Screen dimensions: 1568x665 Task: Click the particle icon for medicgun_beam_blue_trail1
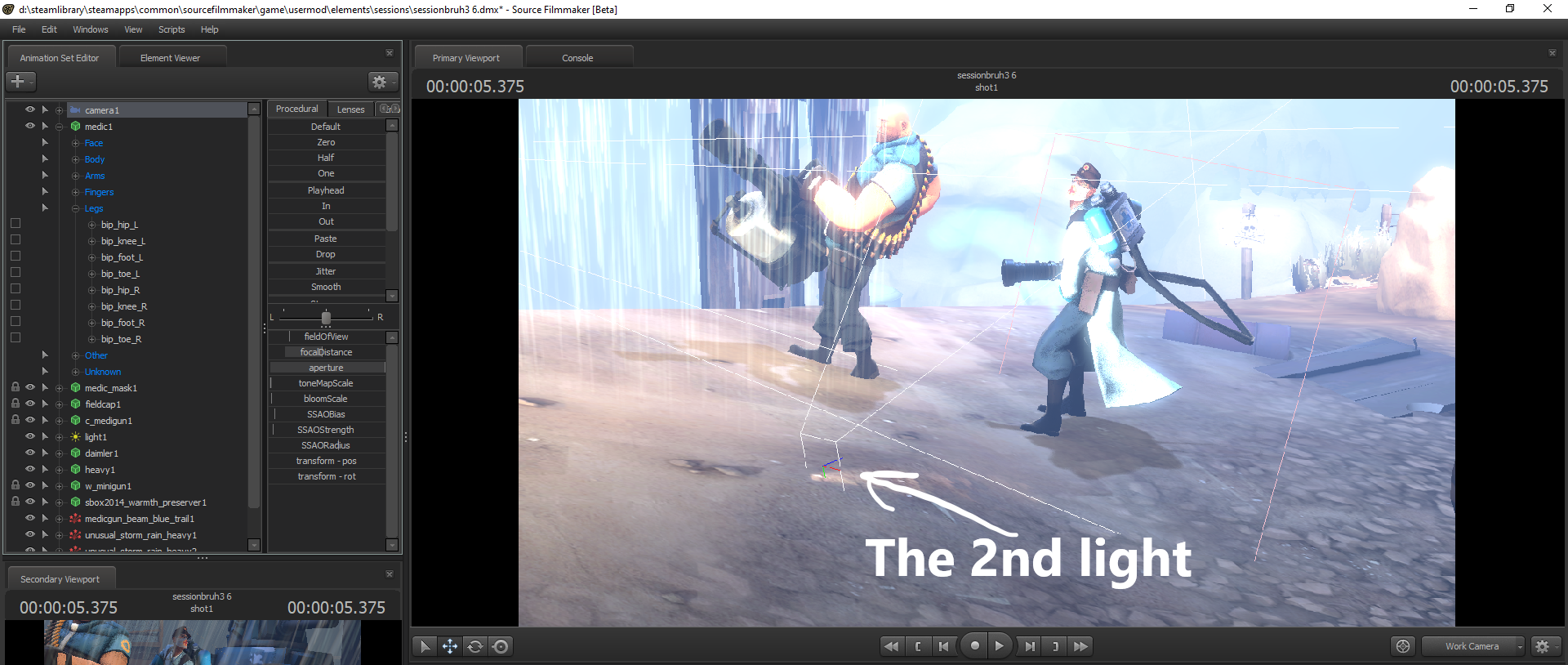tap(75, 519)
